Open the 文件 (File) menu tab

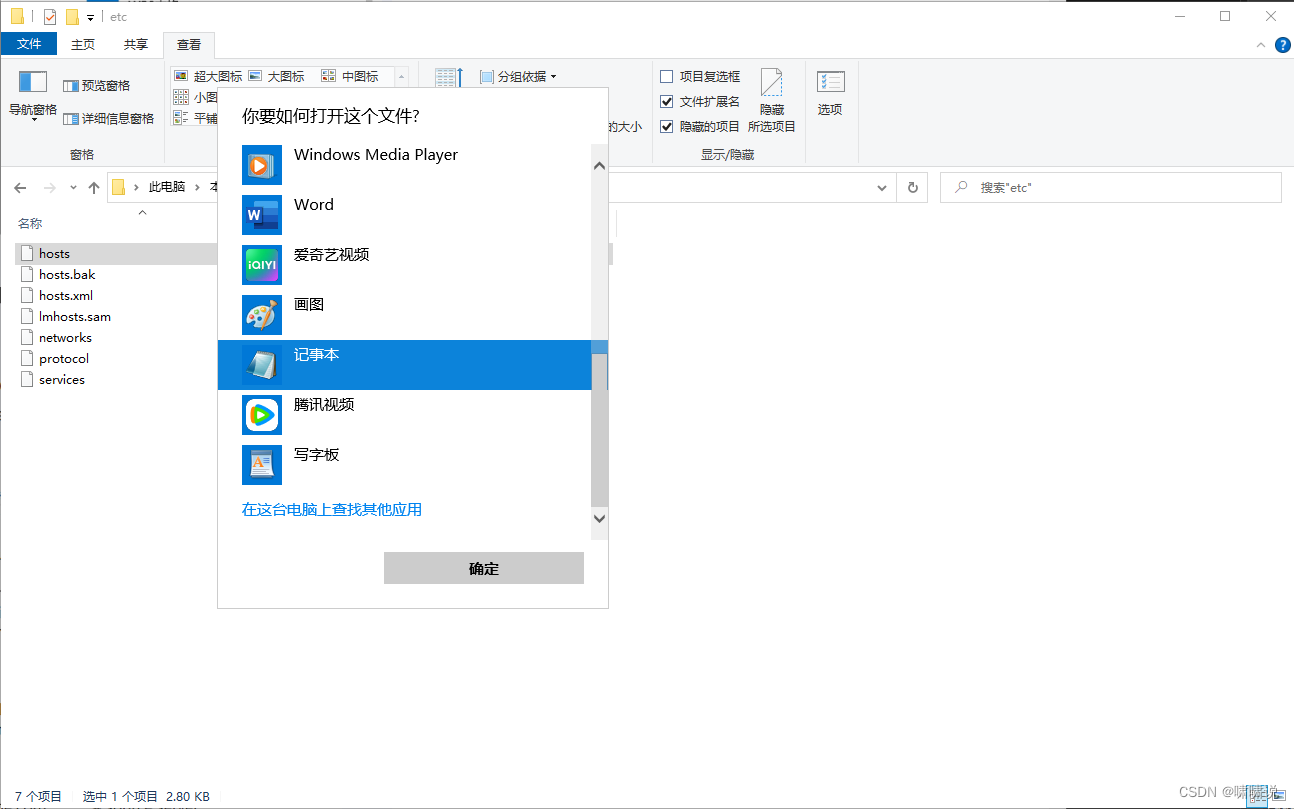[29, 44]
